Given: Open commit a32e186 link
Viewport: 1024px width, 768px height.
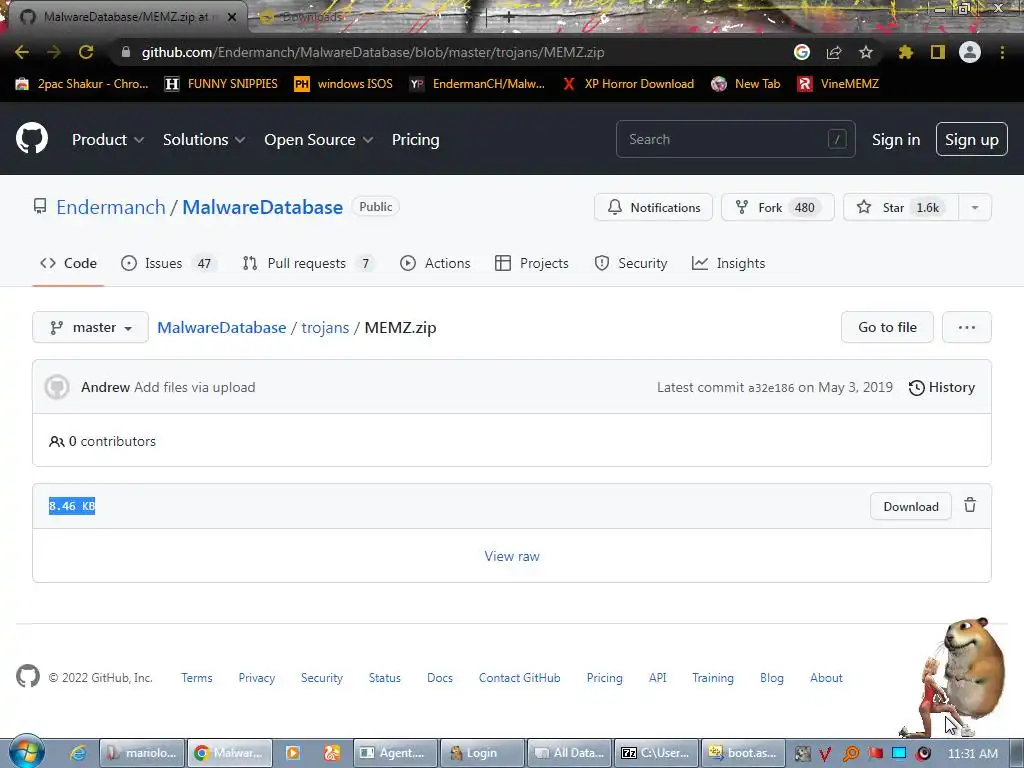Looking at the screenshot, I should [x=771, y=387].
